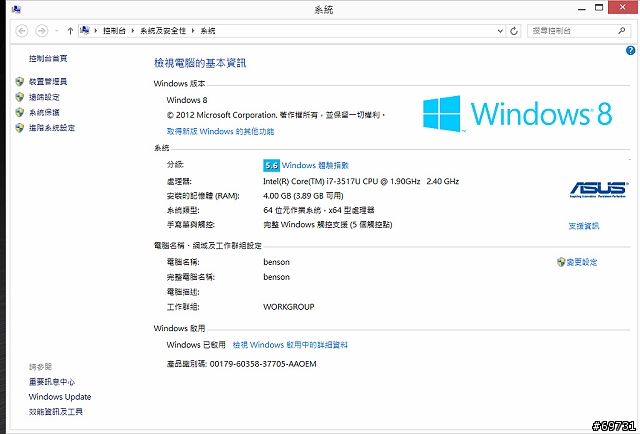Click shield icon beside 進階系統設定

(x=20, y=128)
